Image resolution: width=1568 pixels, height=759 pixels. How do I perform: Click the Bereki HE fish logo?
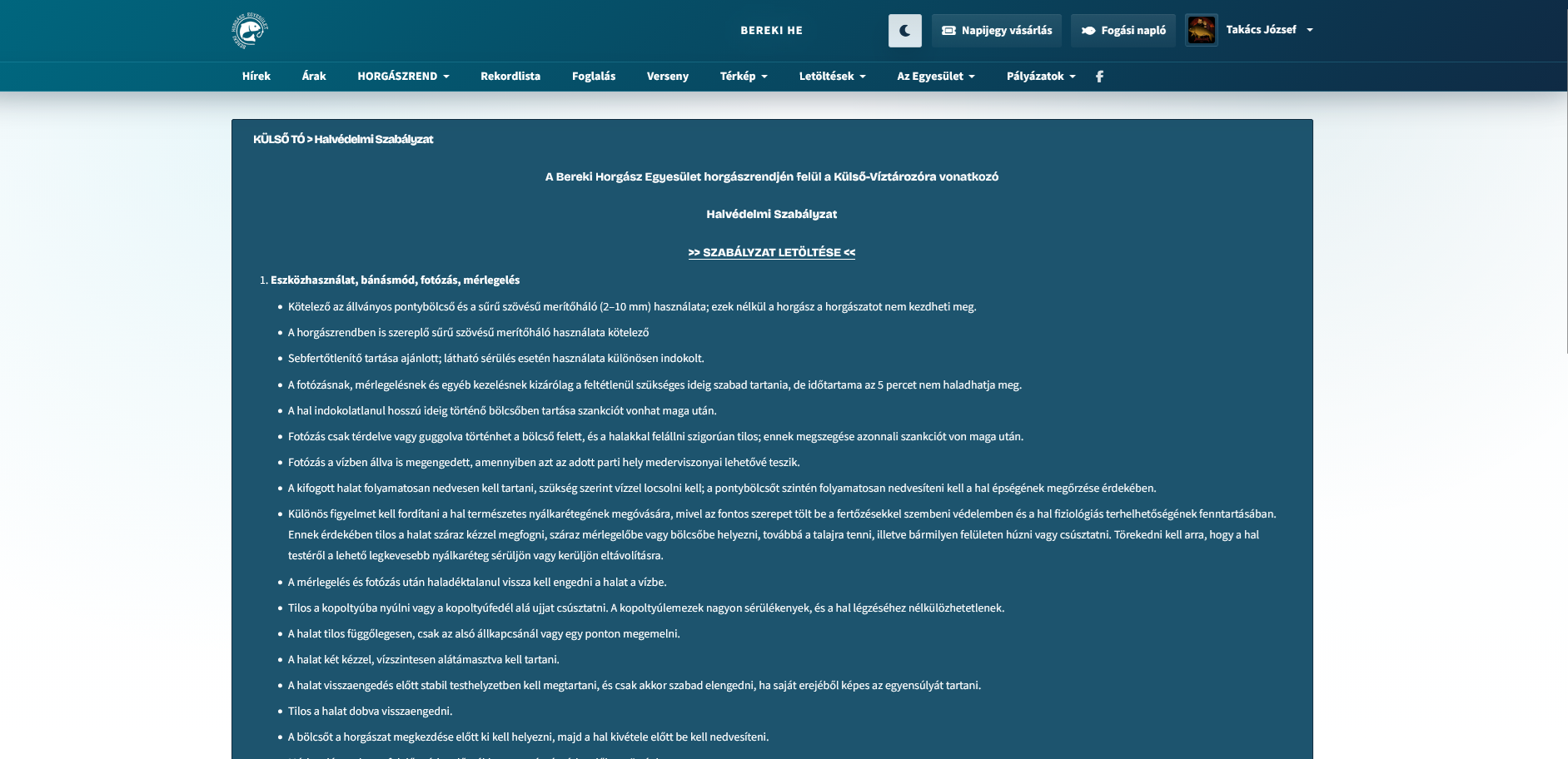(250, 31)
